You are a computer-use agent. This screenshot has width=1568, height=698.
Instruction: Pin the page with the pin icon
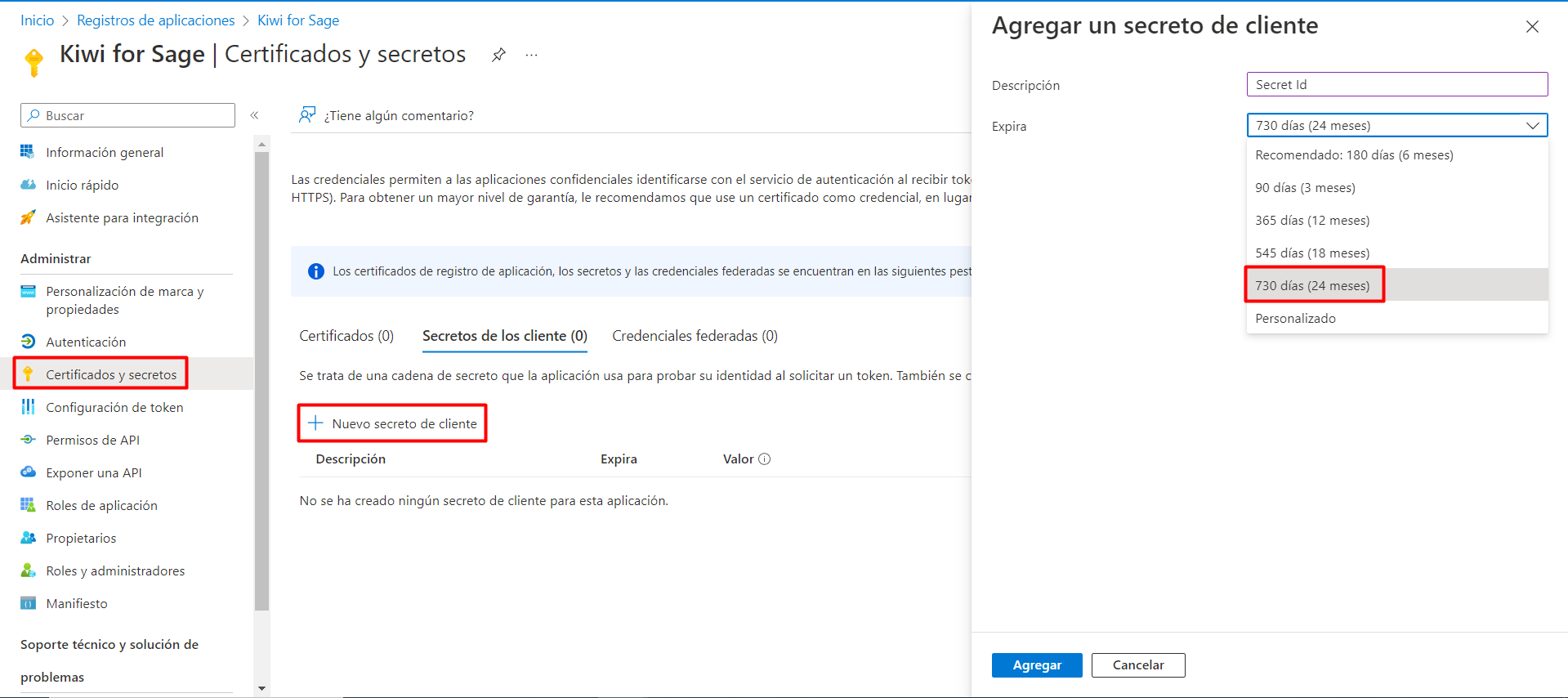point(498,55)
